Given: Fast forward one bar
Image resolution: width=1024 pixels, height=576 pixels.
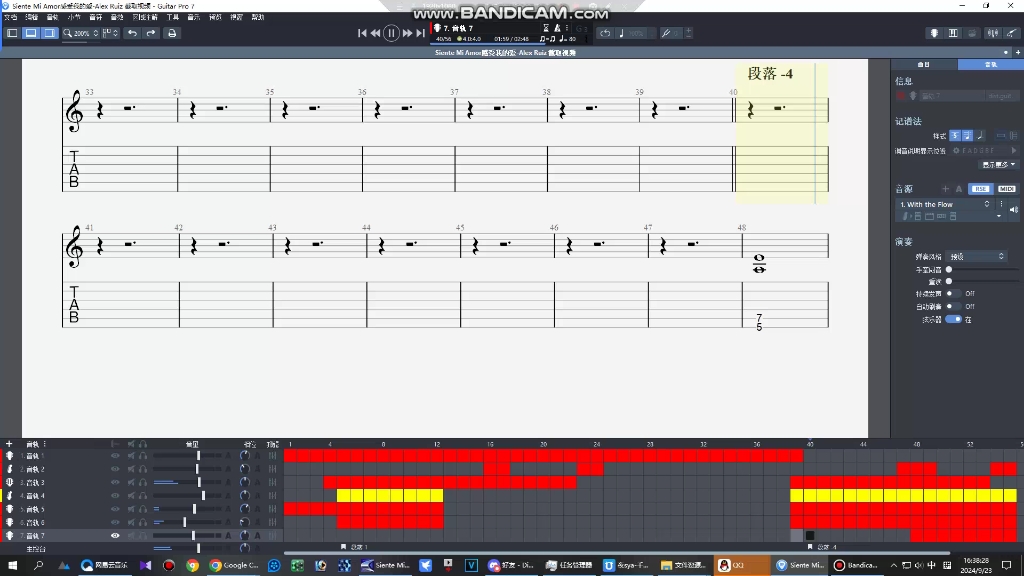Looking at the screenshot, I should click(x=408, y=33).
